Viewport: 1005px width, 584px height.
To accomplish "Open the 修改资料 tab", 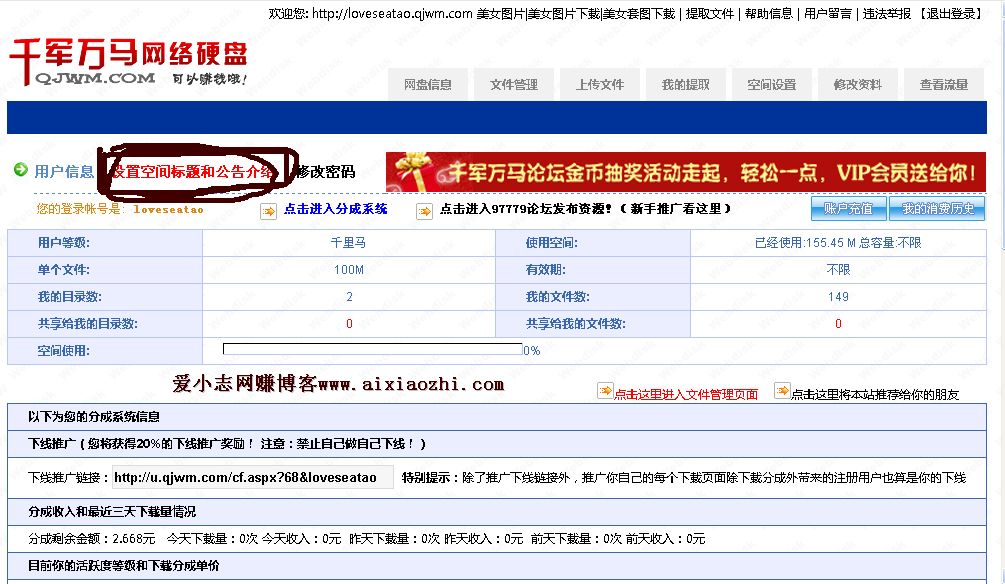I will [857, 85].
